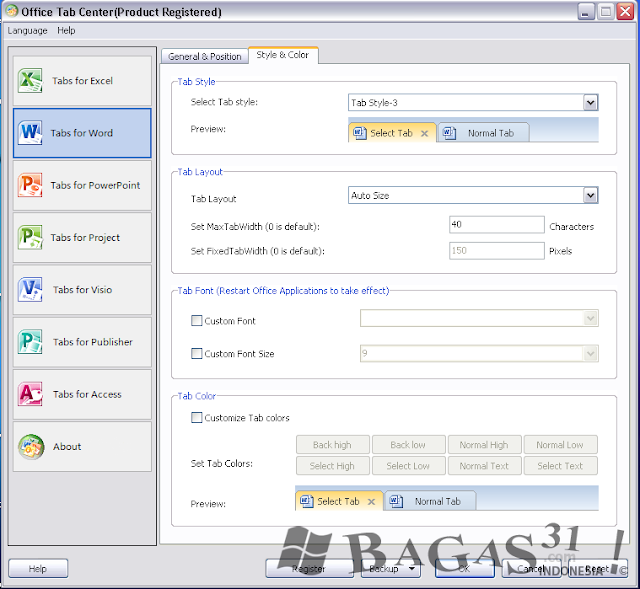Switch to the General & Position tab
640x589 pixels.
click(204, 56)
